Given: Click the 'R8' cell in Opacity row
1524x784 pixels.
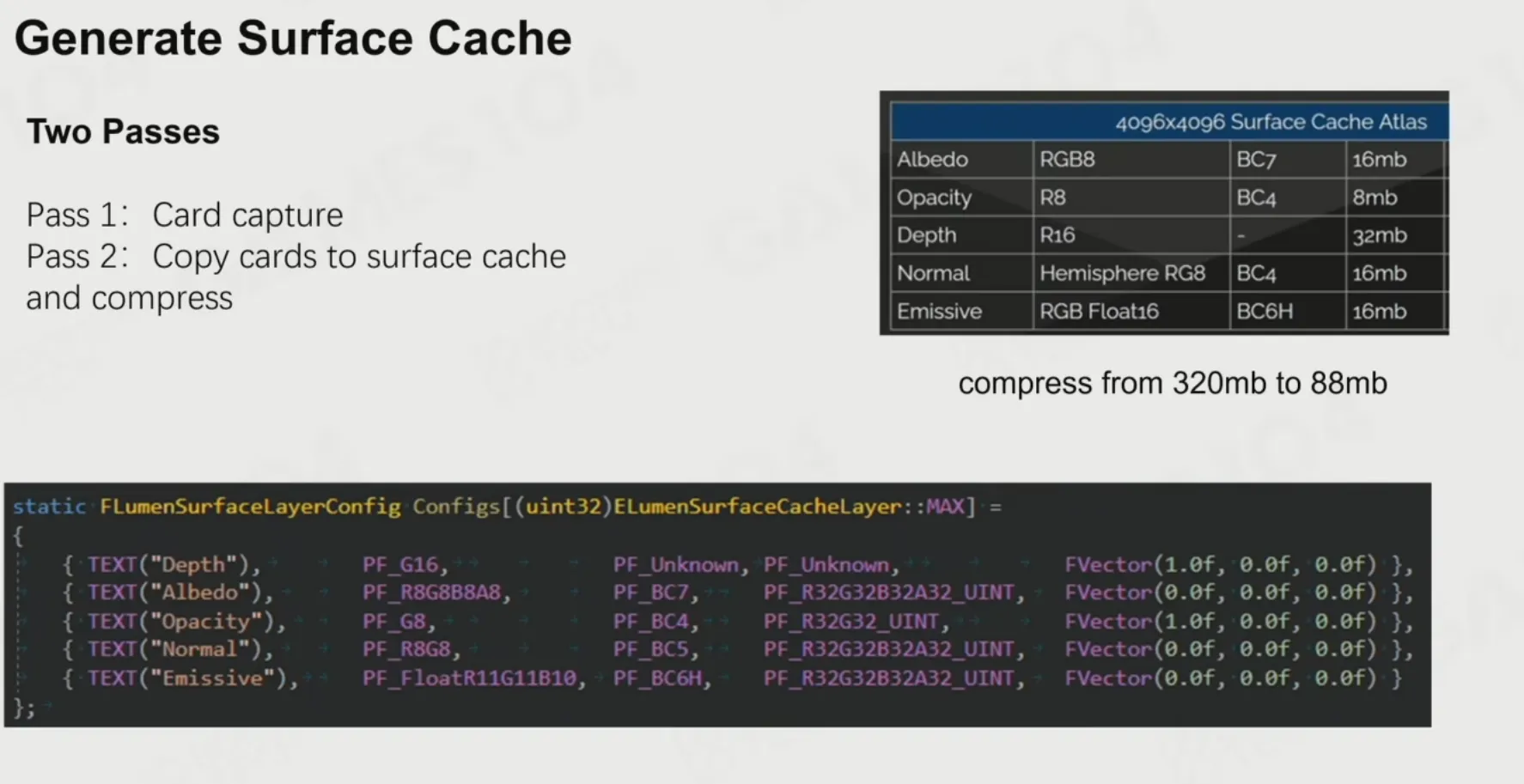Looking at the screenshot, I should (x=1131, y=198).
